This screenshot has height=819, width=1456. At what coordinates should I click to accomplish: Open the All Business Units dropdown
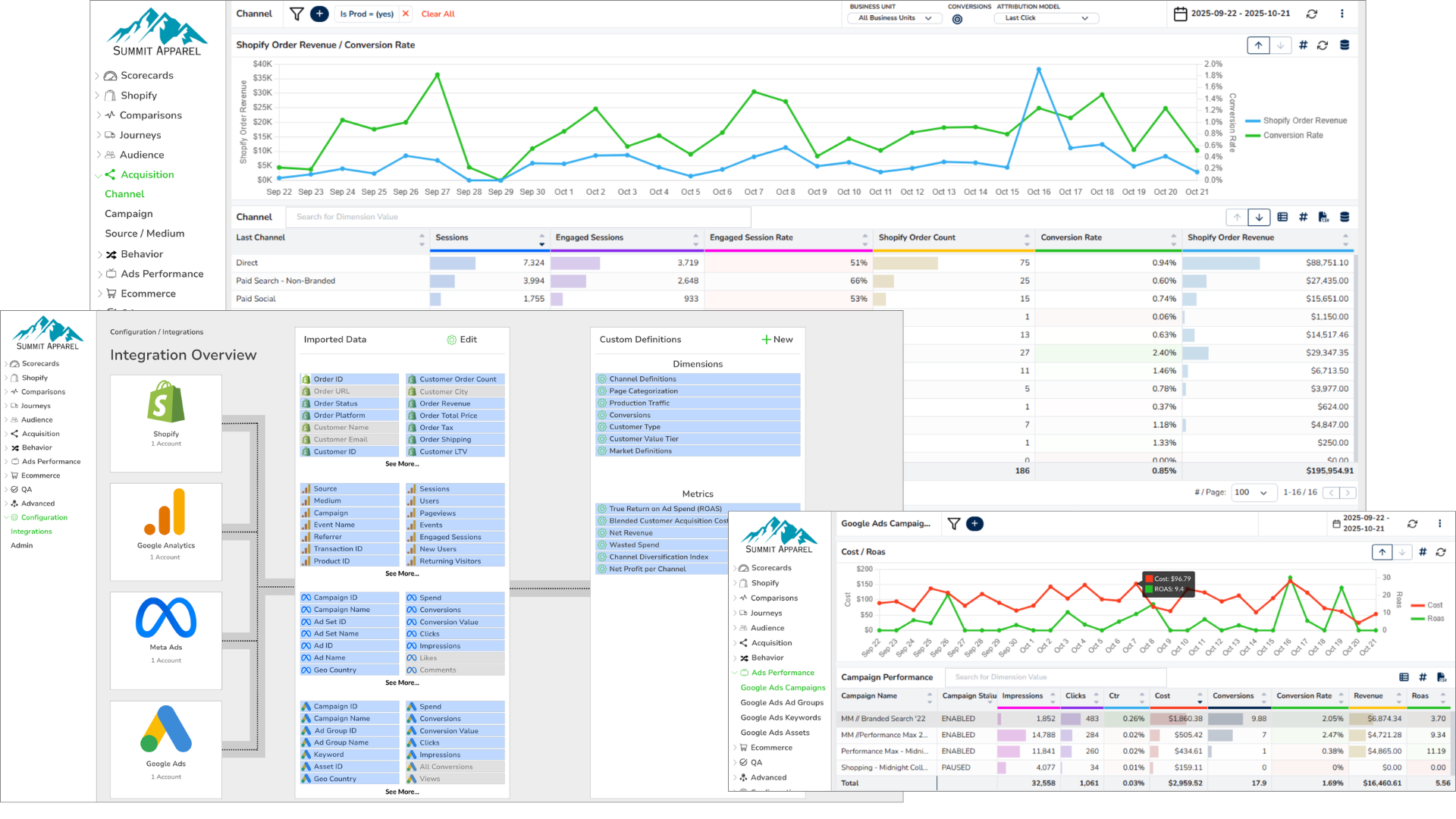point(893,17)
